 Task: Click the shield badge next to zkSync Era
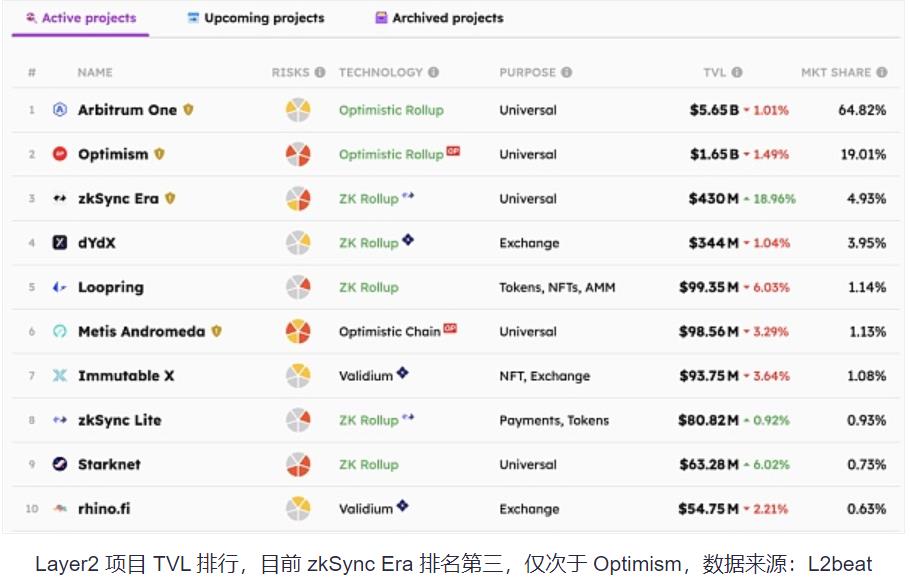(170, 198)
